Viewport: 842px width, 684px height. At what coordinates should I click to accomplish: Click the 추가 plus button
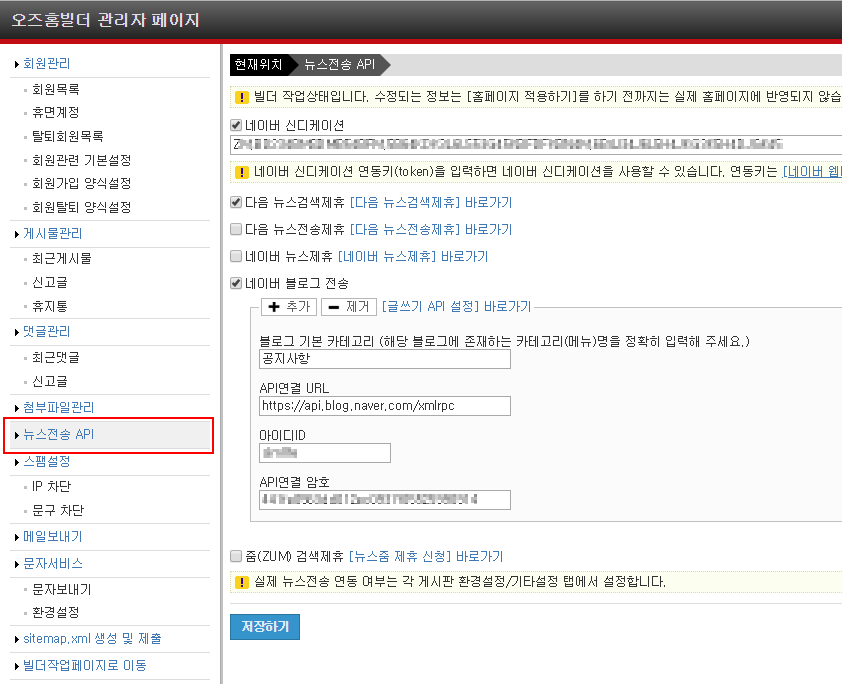288,307
